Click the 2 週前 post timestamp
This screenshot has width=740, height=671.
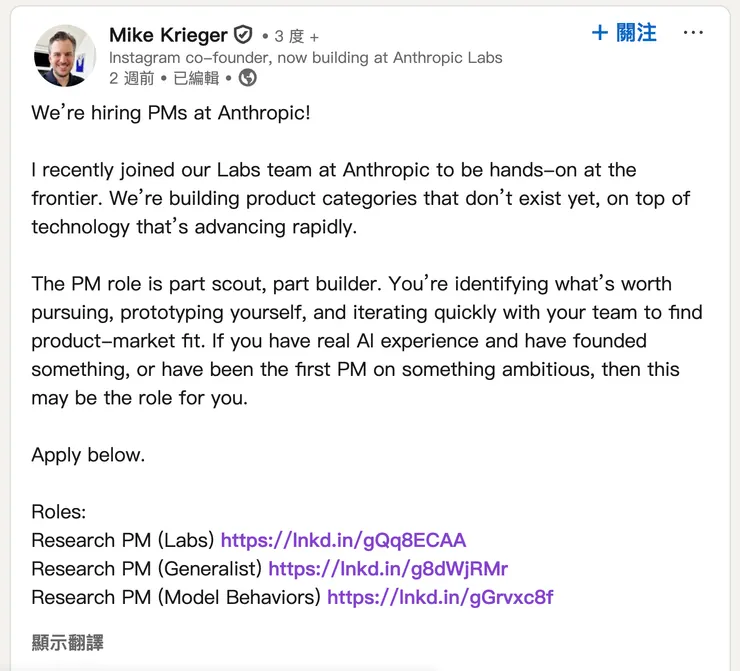[x=132, y=77]
